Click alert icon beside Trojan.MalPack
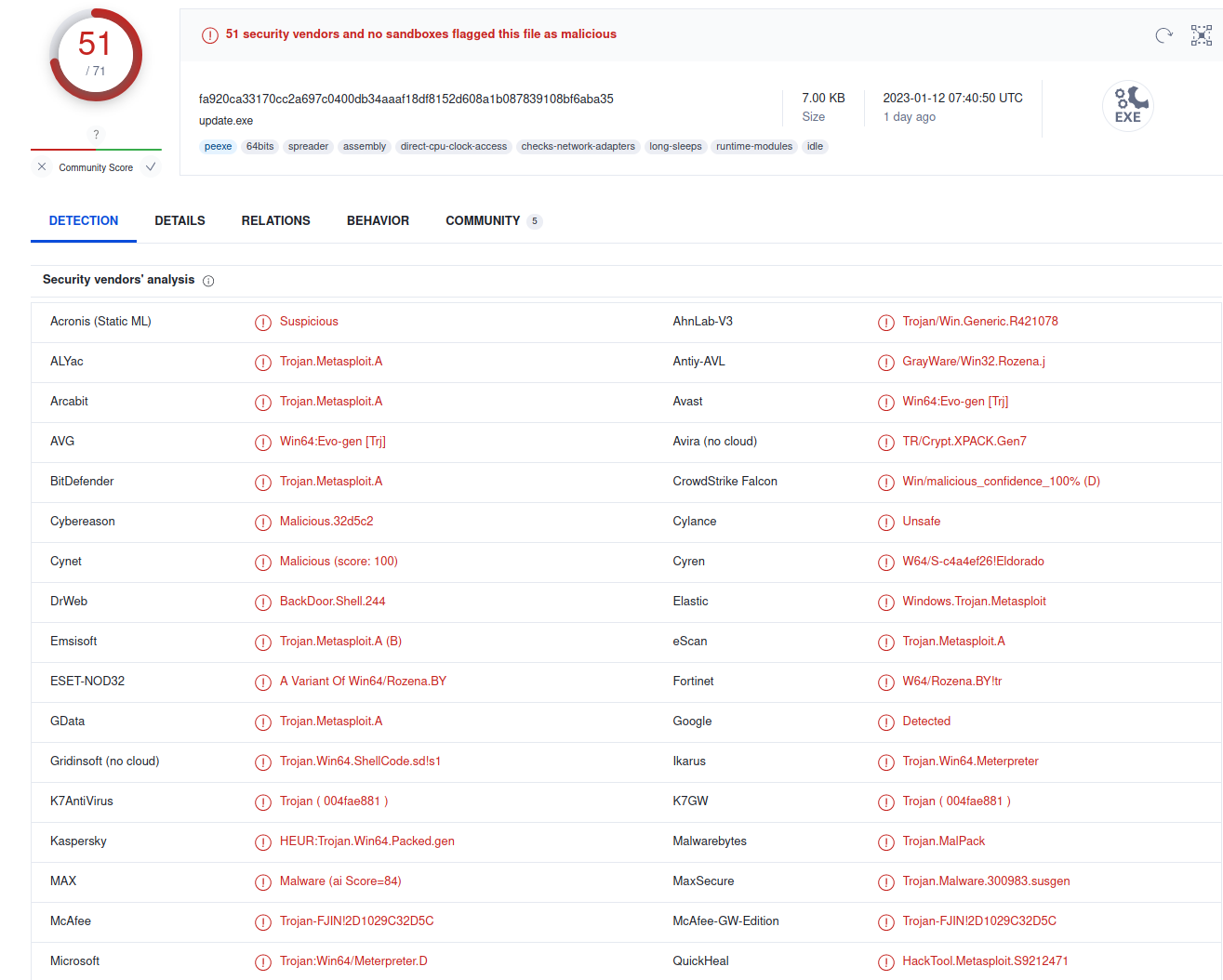Screen dimensions: 1223x980 886,842
